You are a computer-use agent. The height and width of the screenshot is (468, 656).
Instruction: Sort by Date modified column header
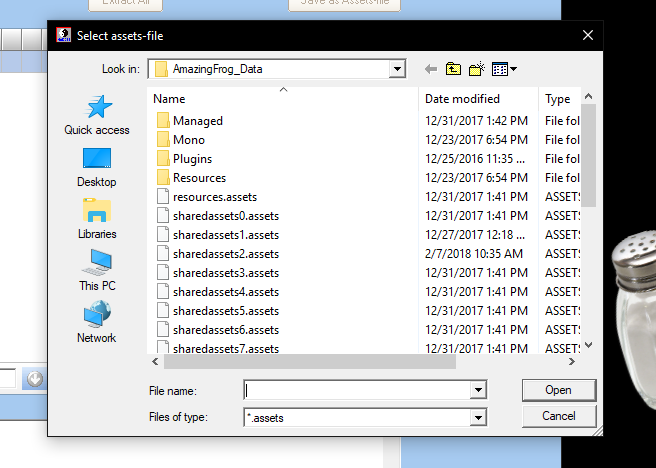pos(478,99)
